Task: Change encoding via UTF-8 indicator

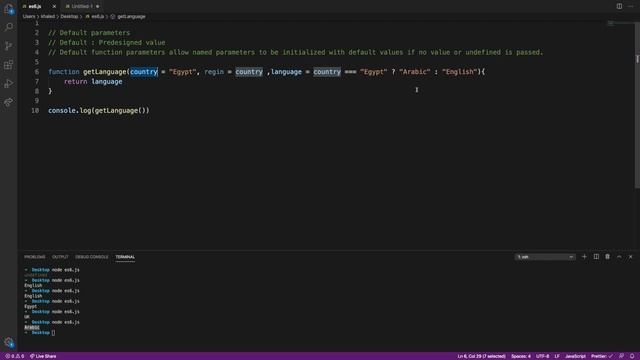Action: pyautogui.click(x=542, y=356)
